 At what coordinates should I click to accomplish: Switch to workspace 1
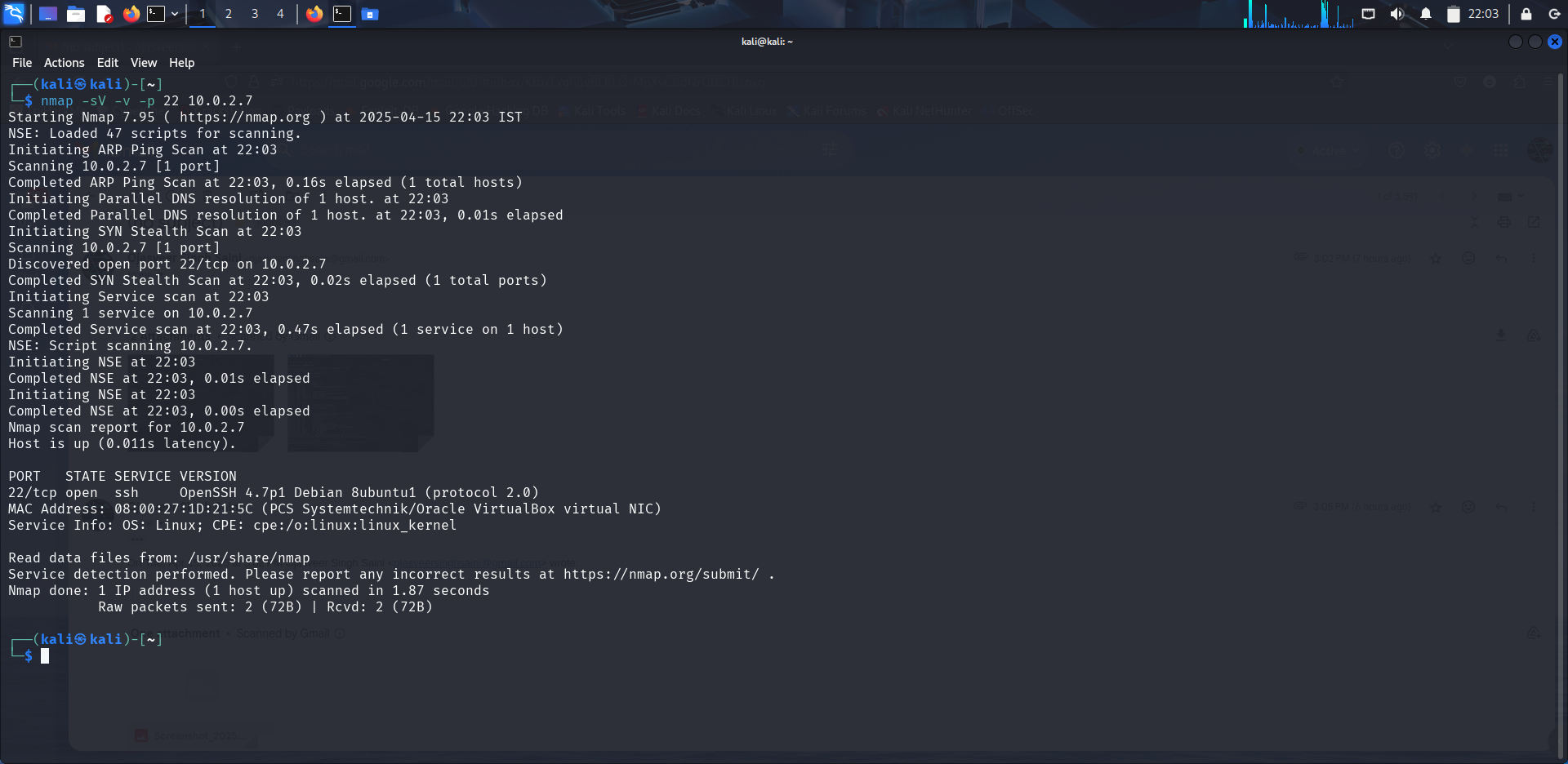coord(203,14)
